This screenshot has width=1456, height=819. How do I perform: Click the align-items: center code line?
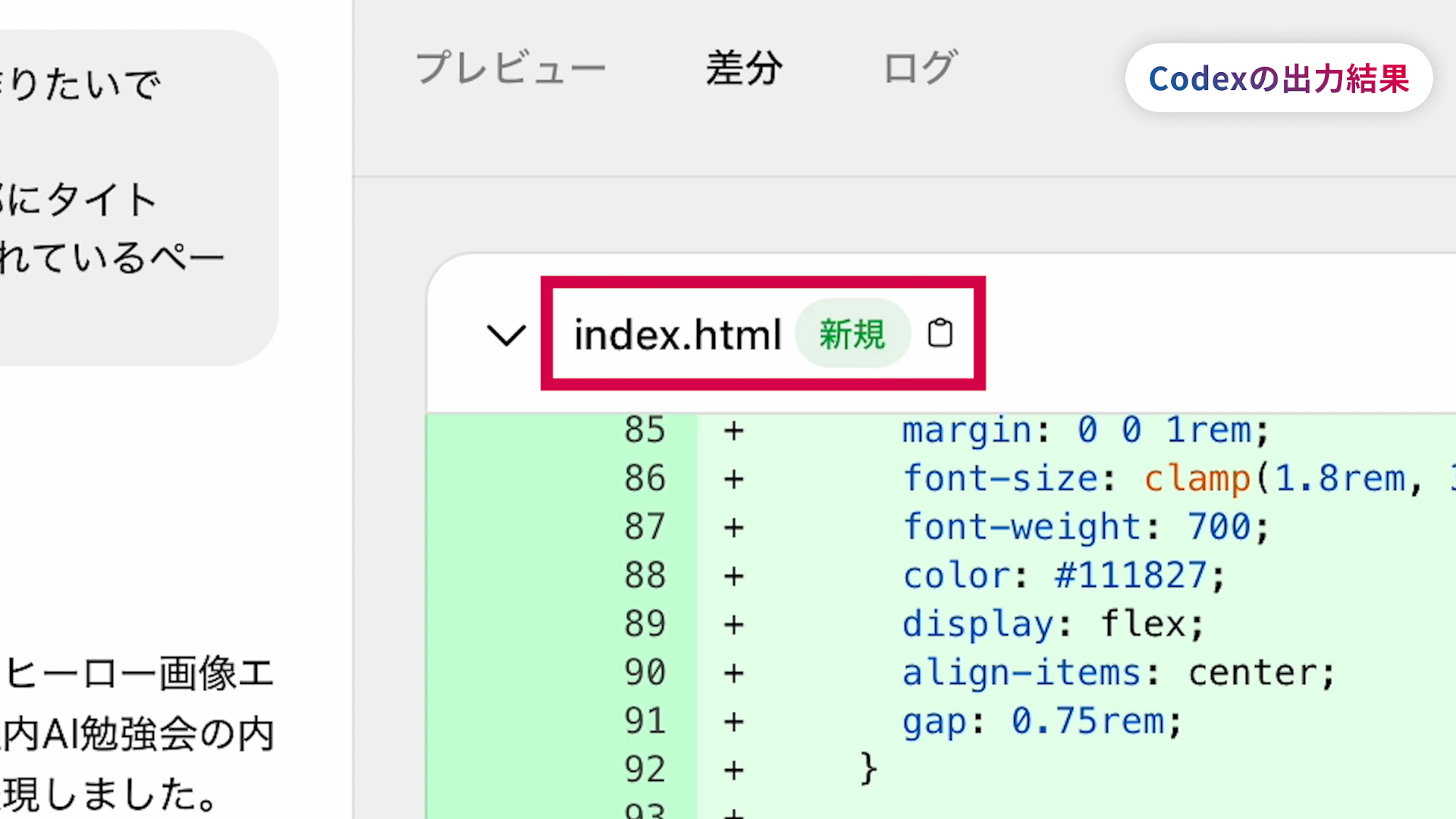click(1118, 673)
